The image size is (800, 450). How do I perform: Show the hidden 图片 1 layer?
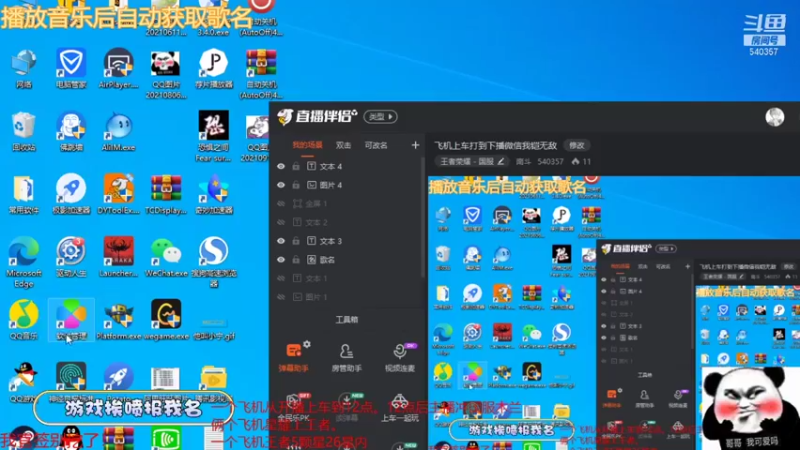[x=281, y=297]
